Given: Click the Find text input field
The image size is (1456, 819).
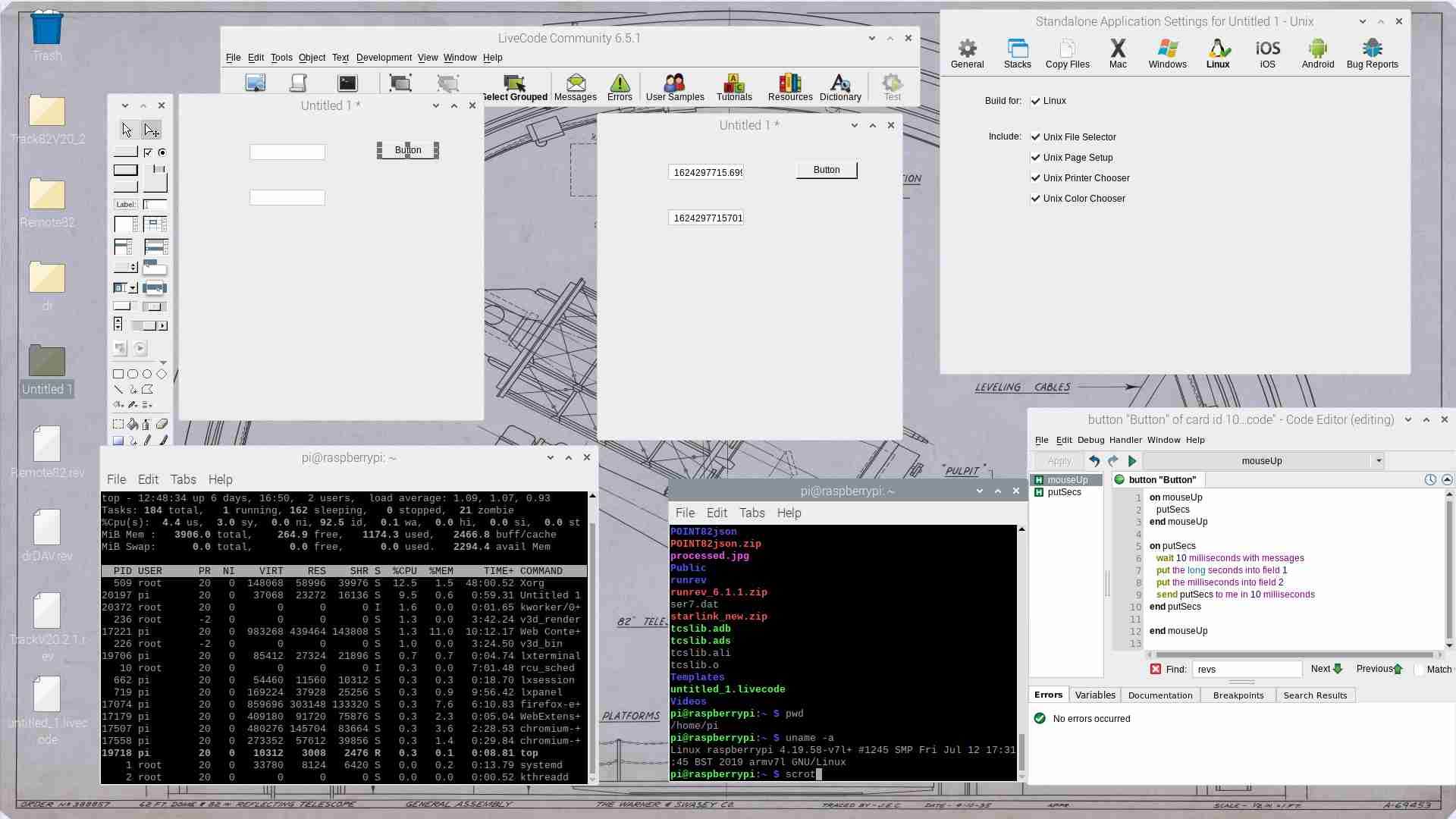Looking at the screenshot, I should [x=1247, y=670].
